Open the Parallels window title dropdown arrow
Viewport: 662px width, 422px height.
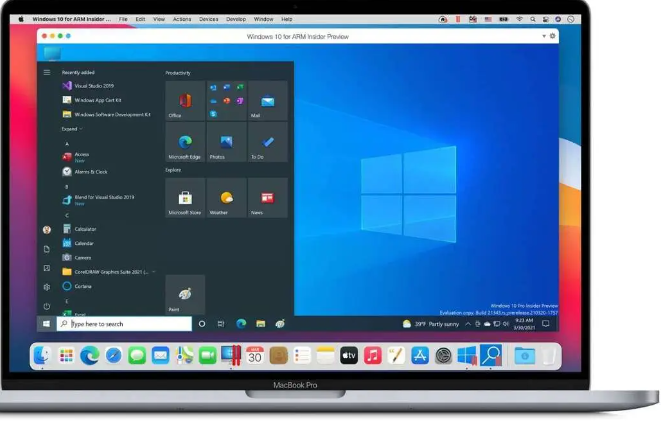(544, 36)
